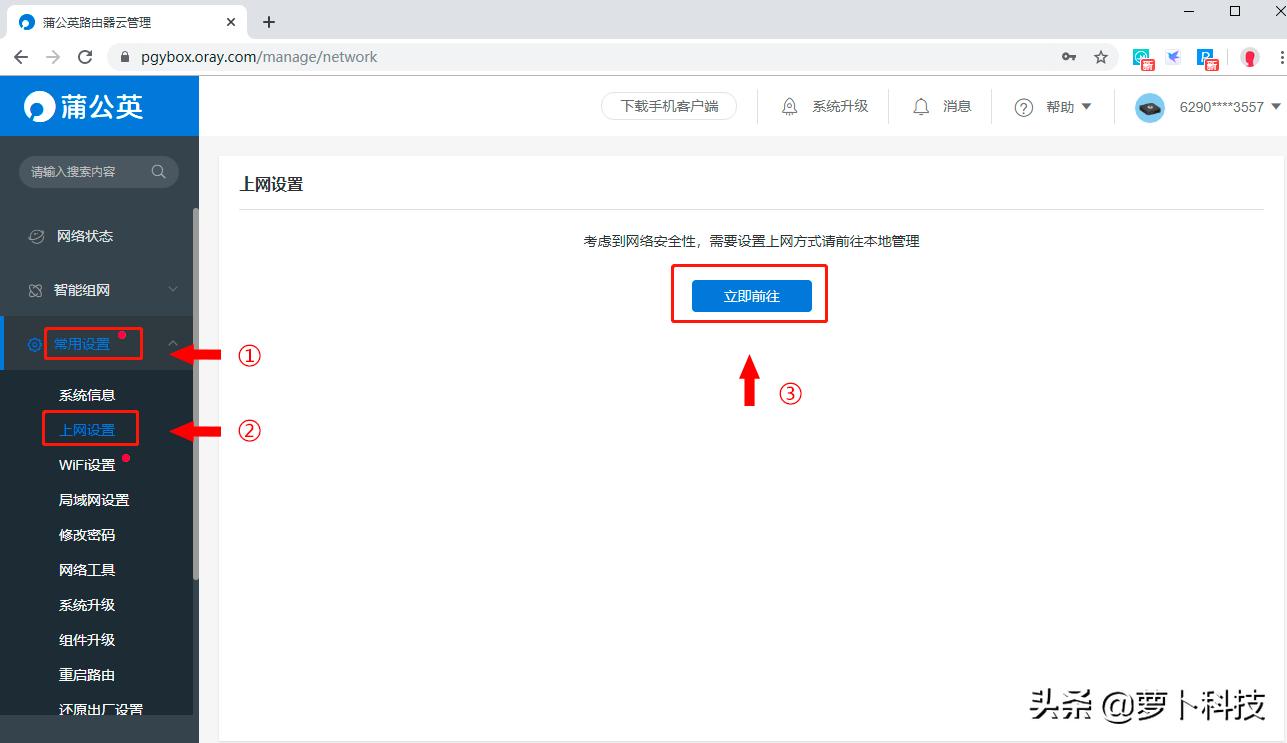
Task: Open the 帮助 question mark icon
Action: point(1022,106)
